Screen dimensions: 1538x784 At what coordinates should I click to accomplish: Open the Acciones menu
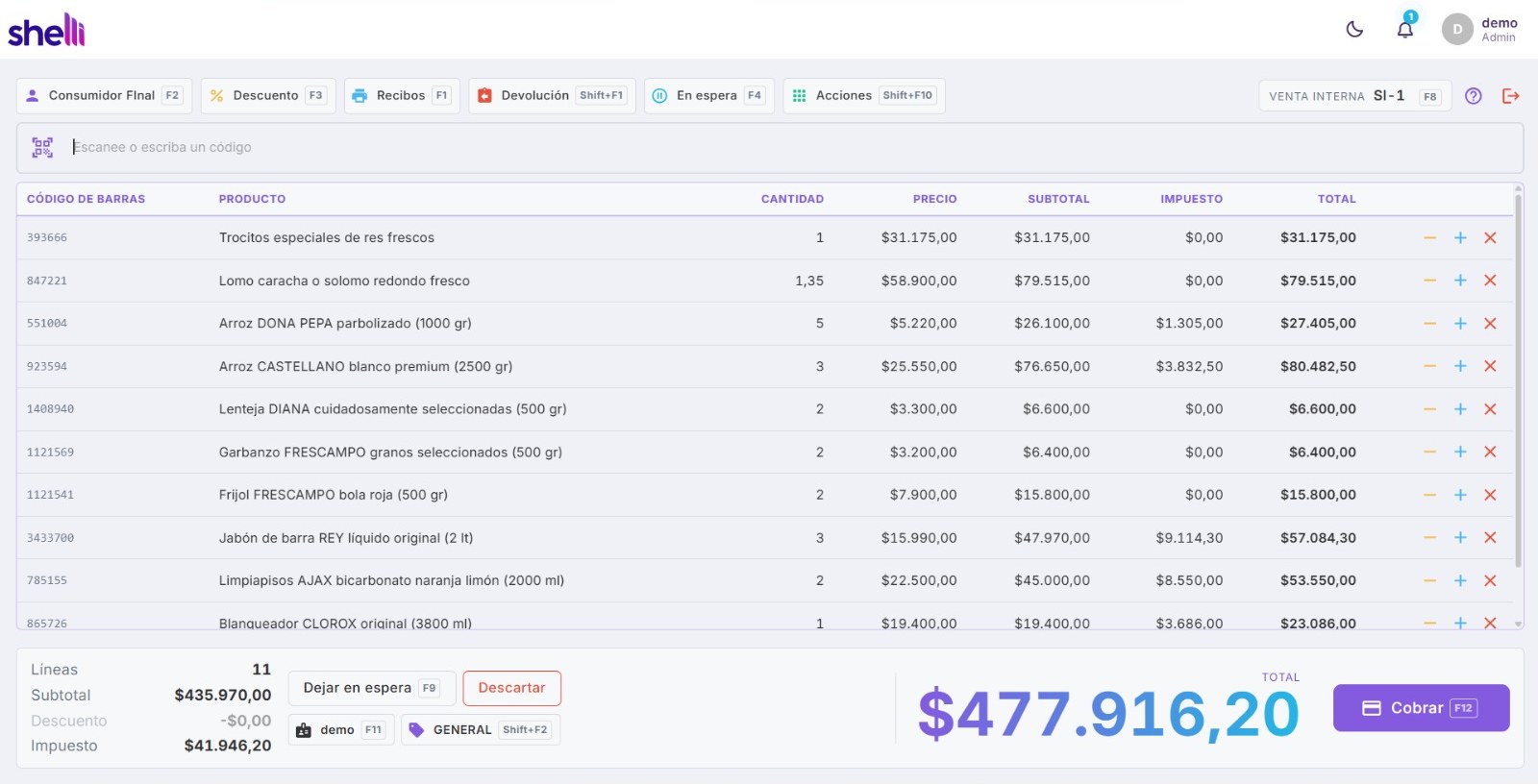coord(863,95)
